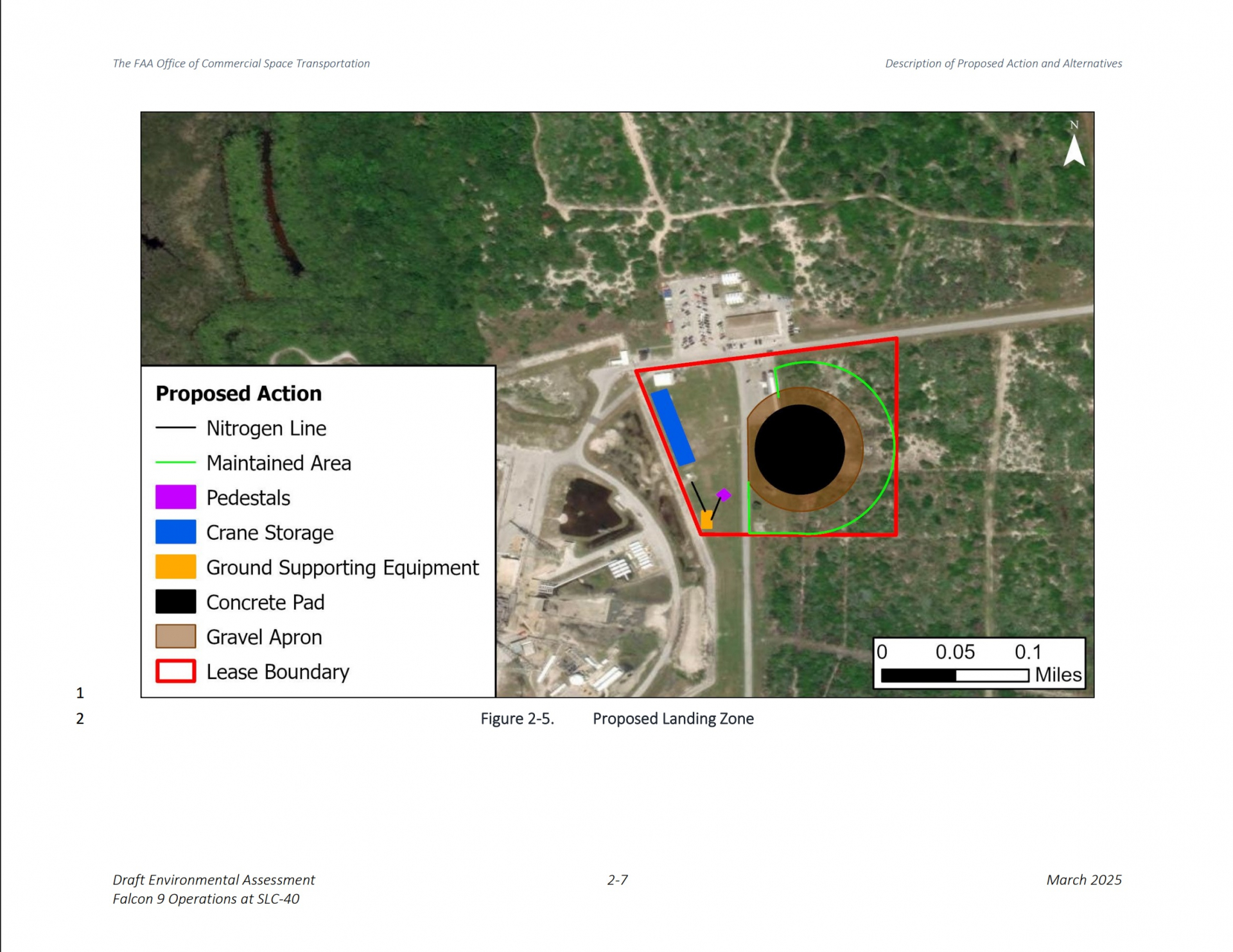Screen dimensions: 1233x952
Task: Click the tan Gravel Apron legend swatch
Action: click(175, 637)
